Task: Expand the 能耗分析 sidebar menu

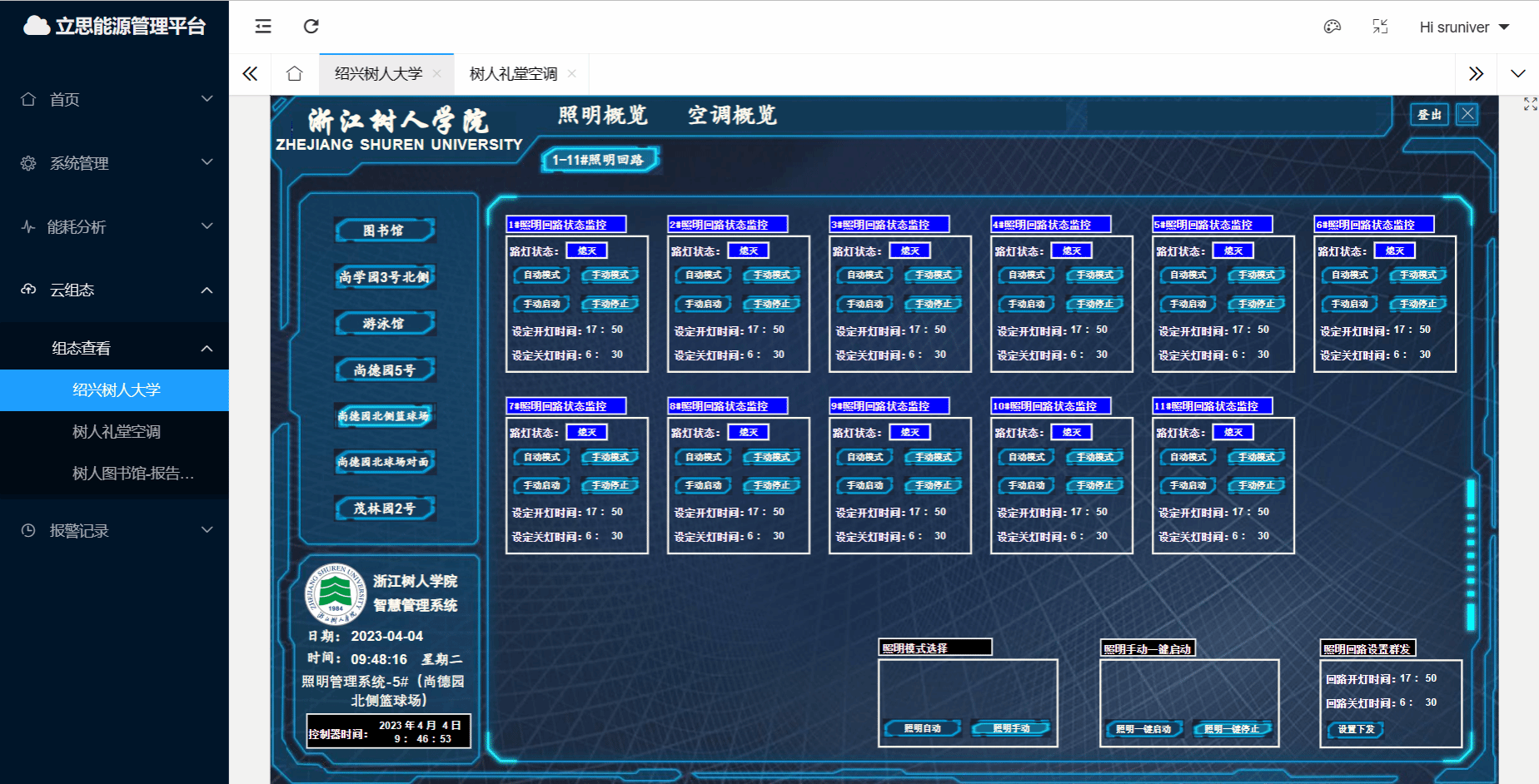Action: pyautogui.click(x=115, y=226)
